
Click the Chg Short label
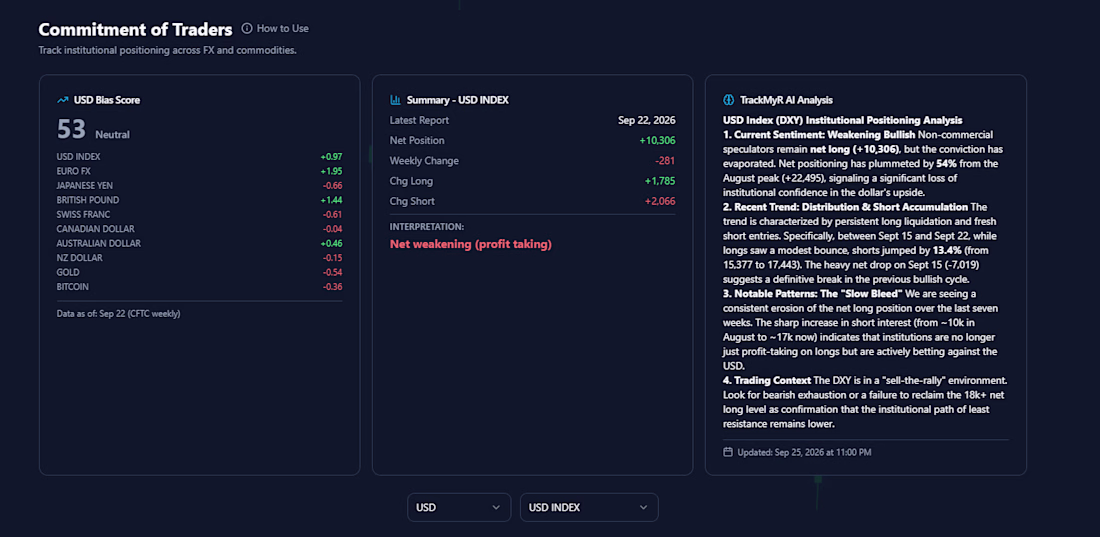pos(412,201)
